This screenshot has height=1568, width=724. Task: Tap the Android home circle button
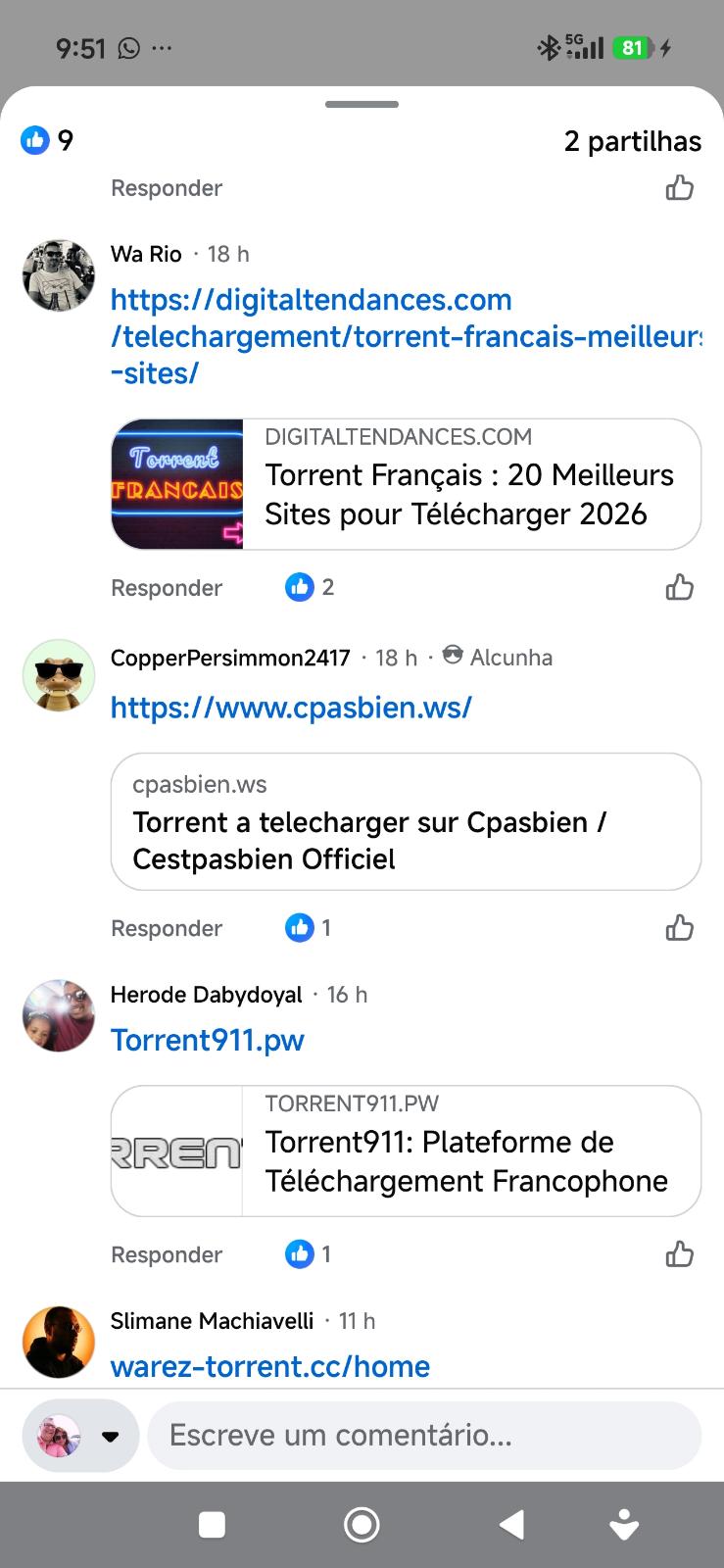[x=362, y=1525]
